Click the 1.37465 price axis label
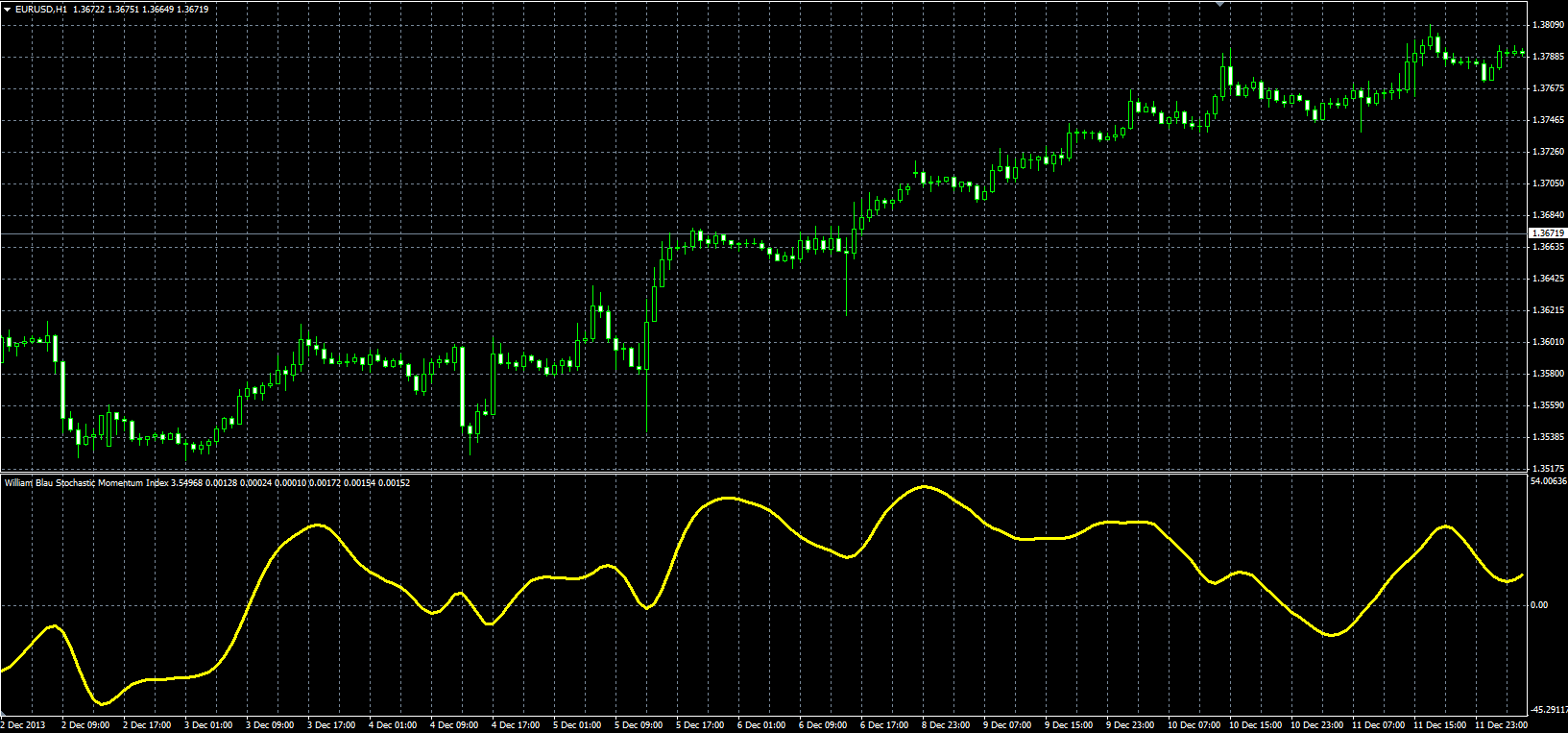1568x733 pixels. point(1549,120)
